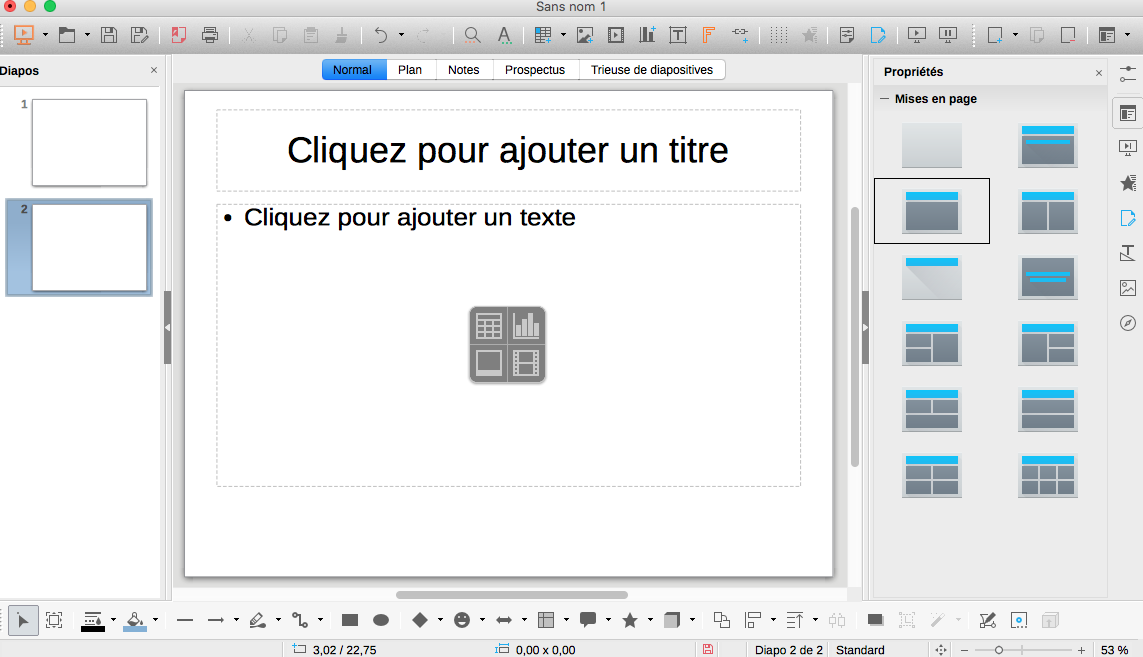Activate the selection arrow tool

23,621
